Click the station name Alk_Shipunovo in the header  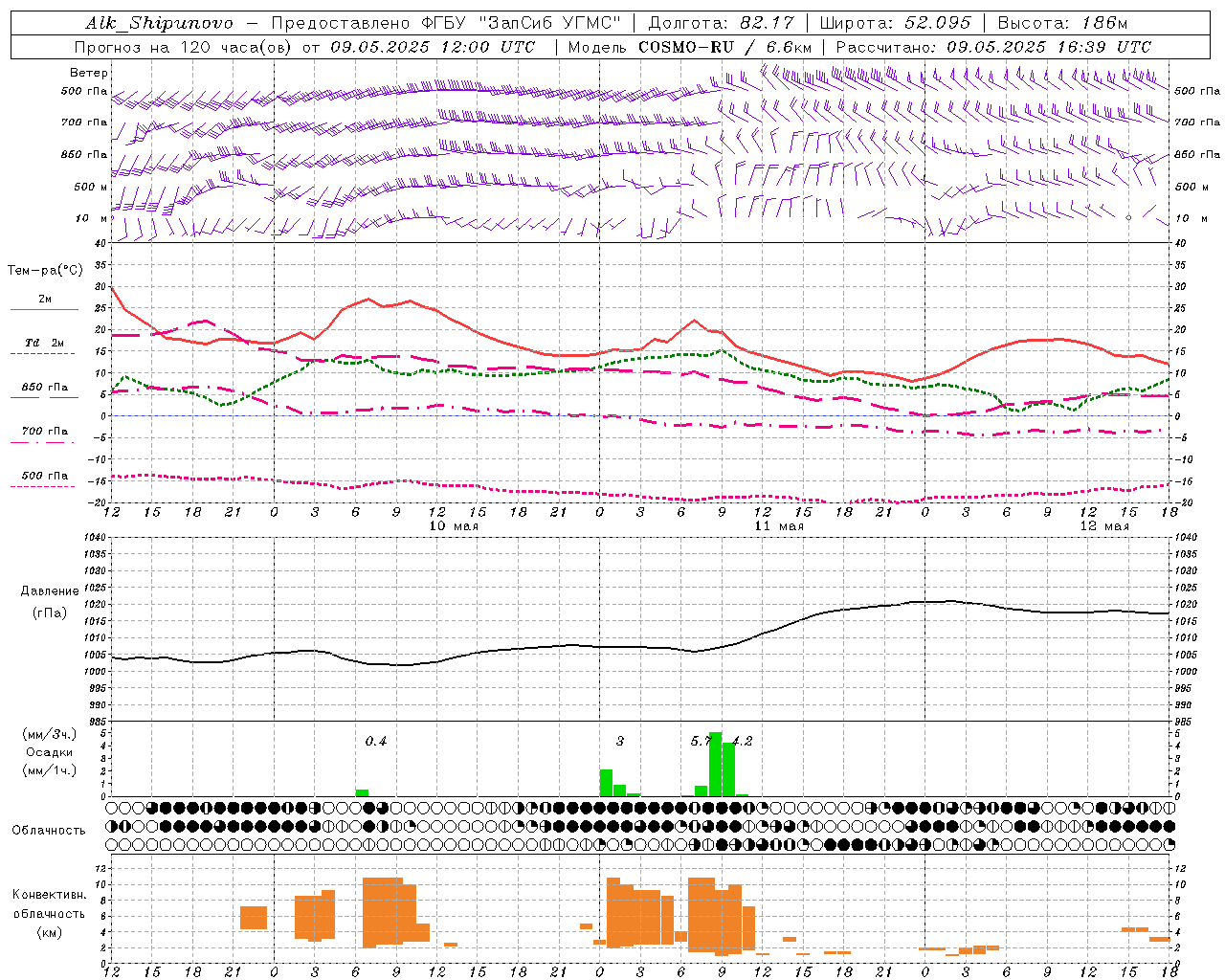click(x=159, y=23)
